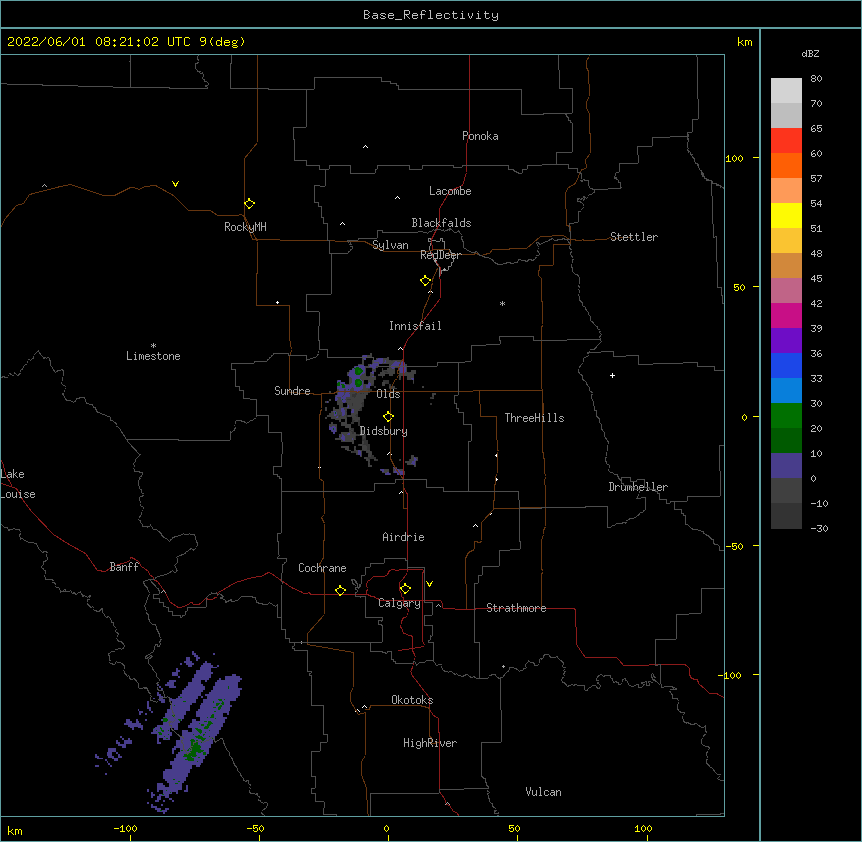Select the Okotoks label
This screenshot has width=862, height=842.
click(x=412, y=700)
